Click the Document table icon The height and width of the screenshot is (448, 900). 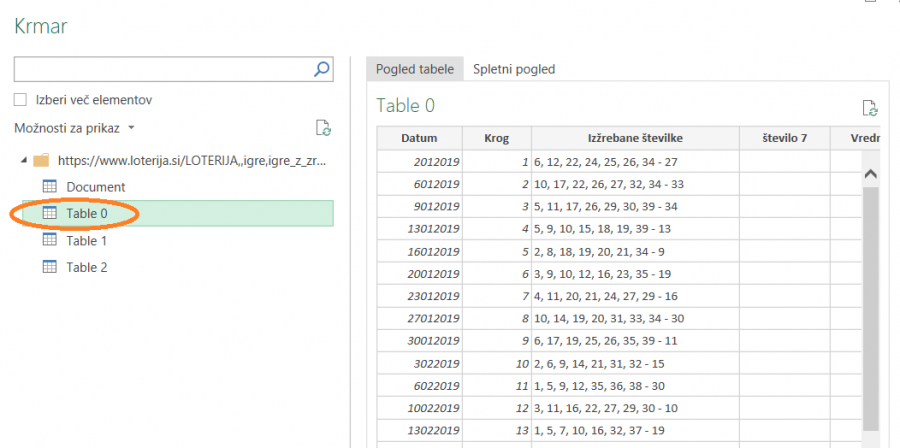pos(49,186)
